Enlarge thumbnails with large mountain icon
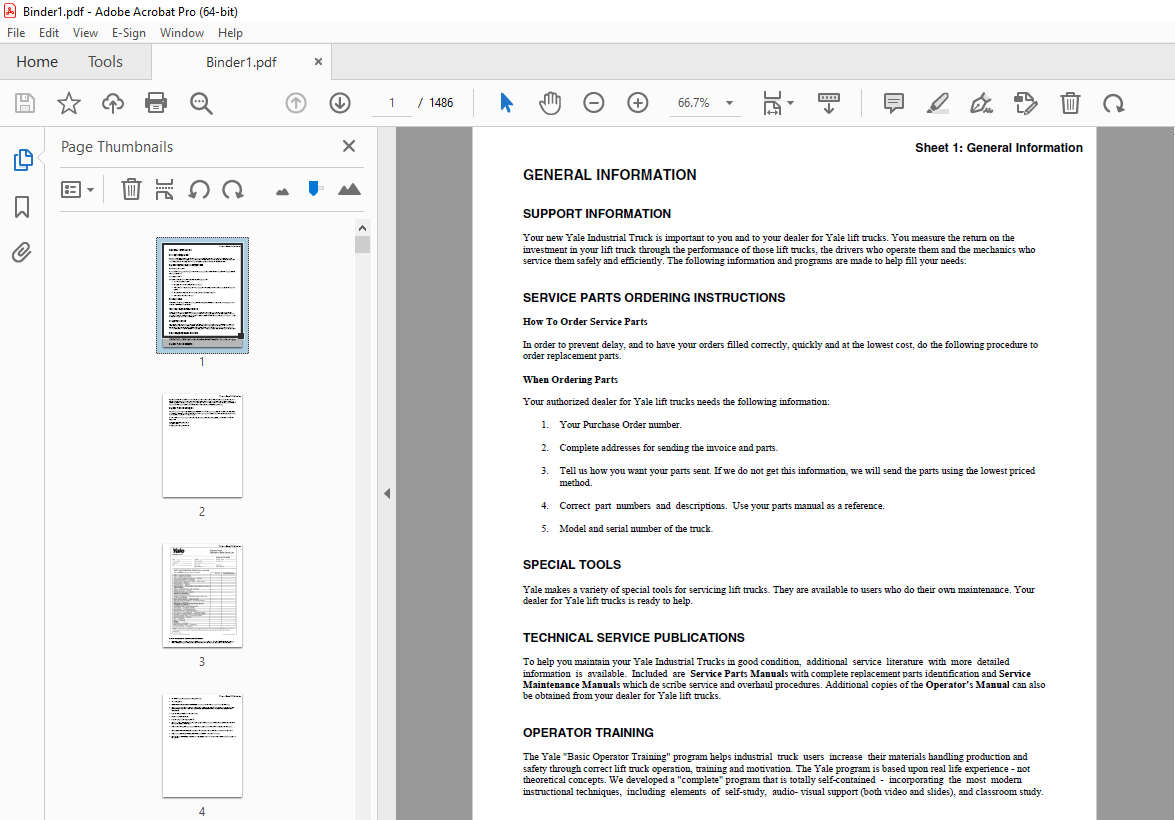The height and width of the screenshot is (820, 1175). pyautogui.click(x=349, y=190)
